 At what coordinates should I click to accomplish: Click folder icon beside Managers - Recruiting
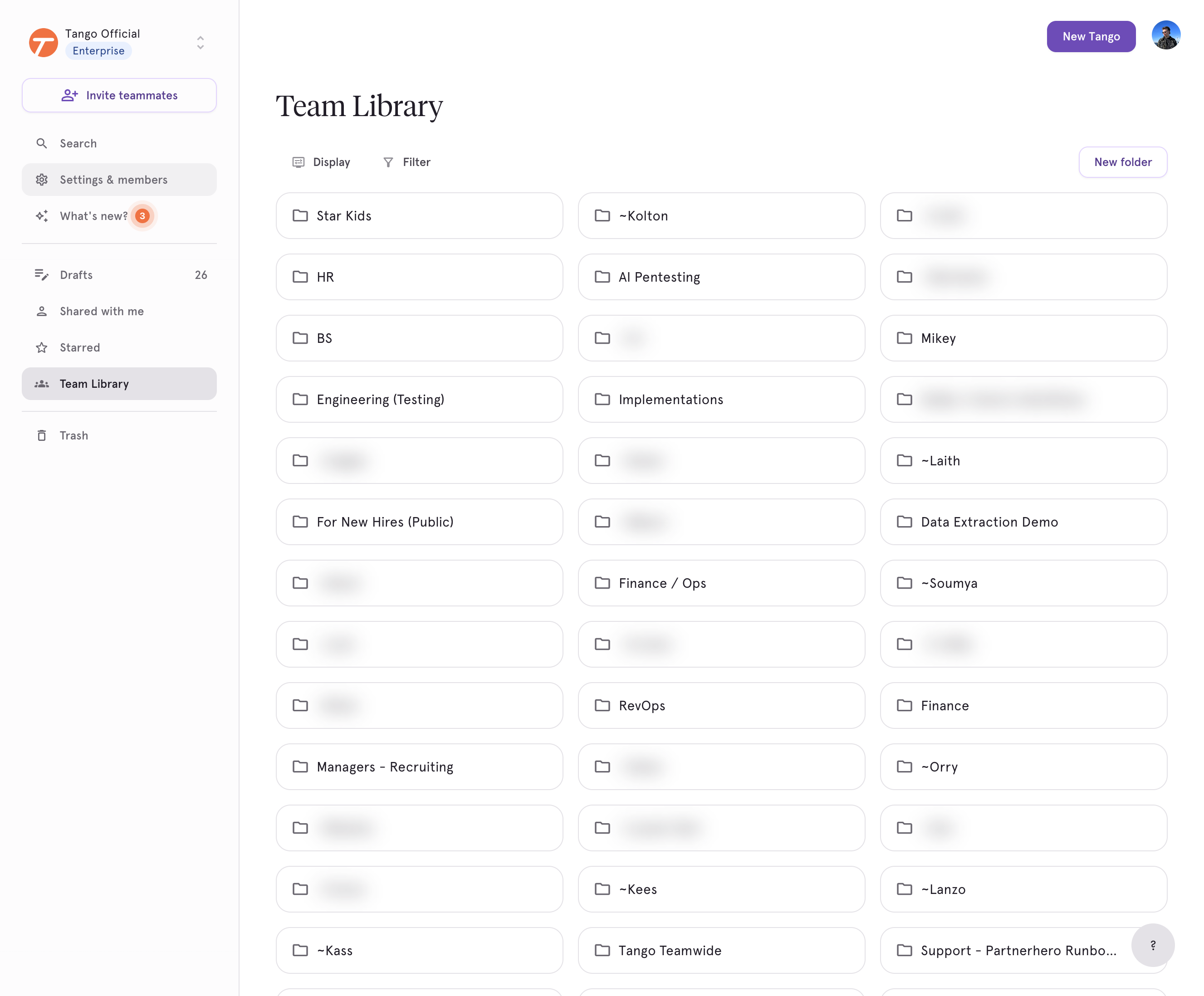300,767
